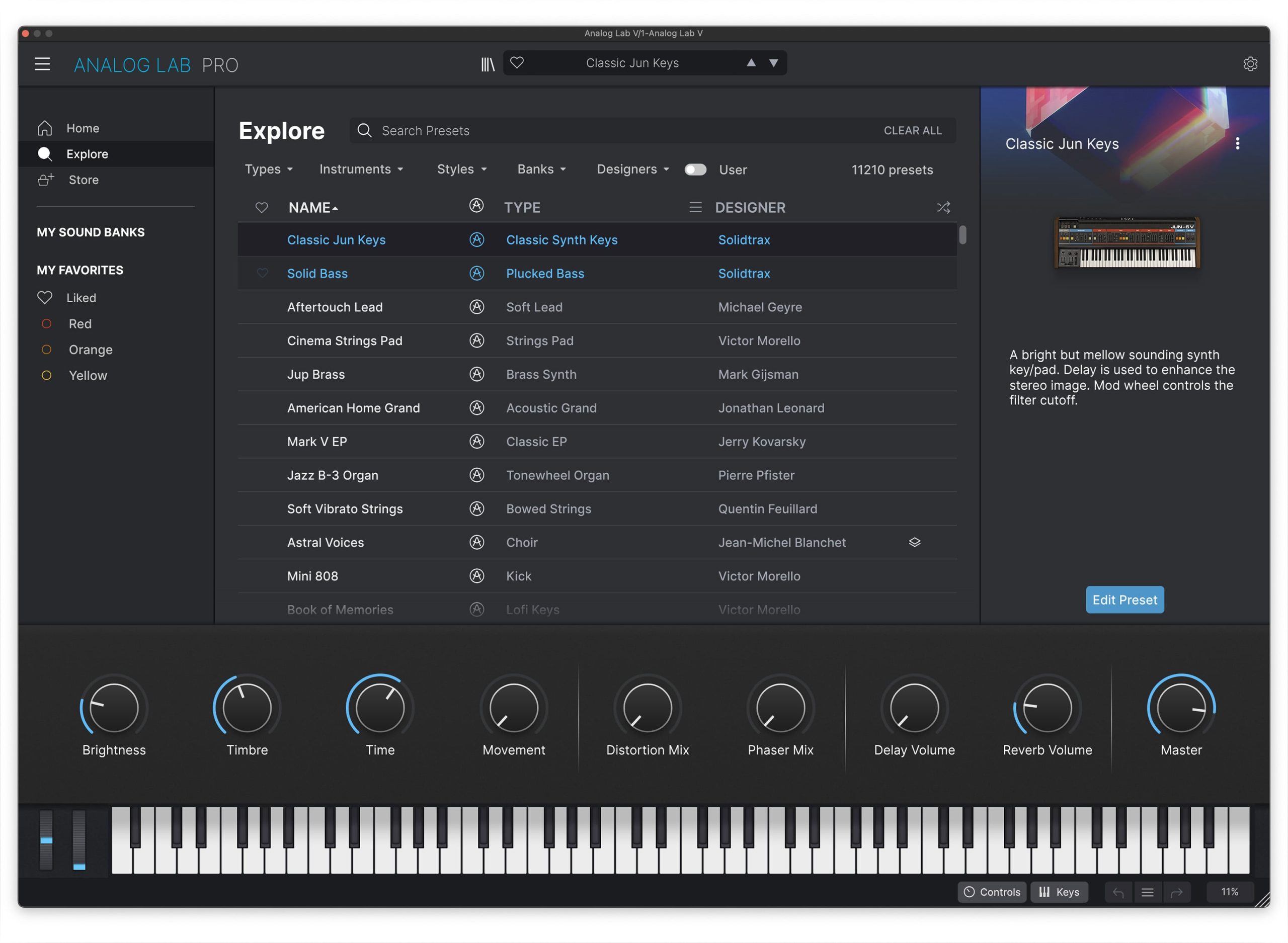Toggle the Controls panel view
This screenshot has width=1288, height=943.
992,892
